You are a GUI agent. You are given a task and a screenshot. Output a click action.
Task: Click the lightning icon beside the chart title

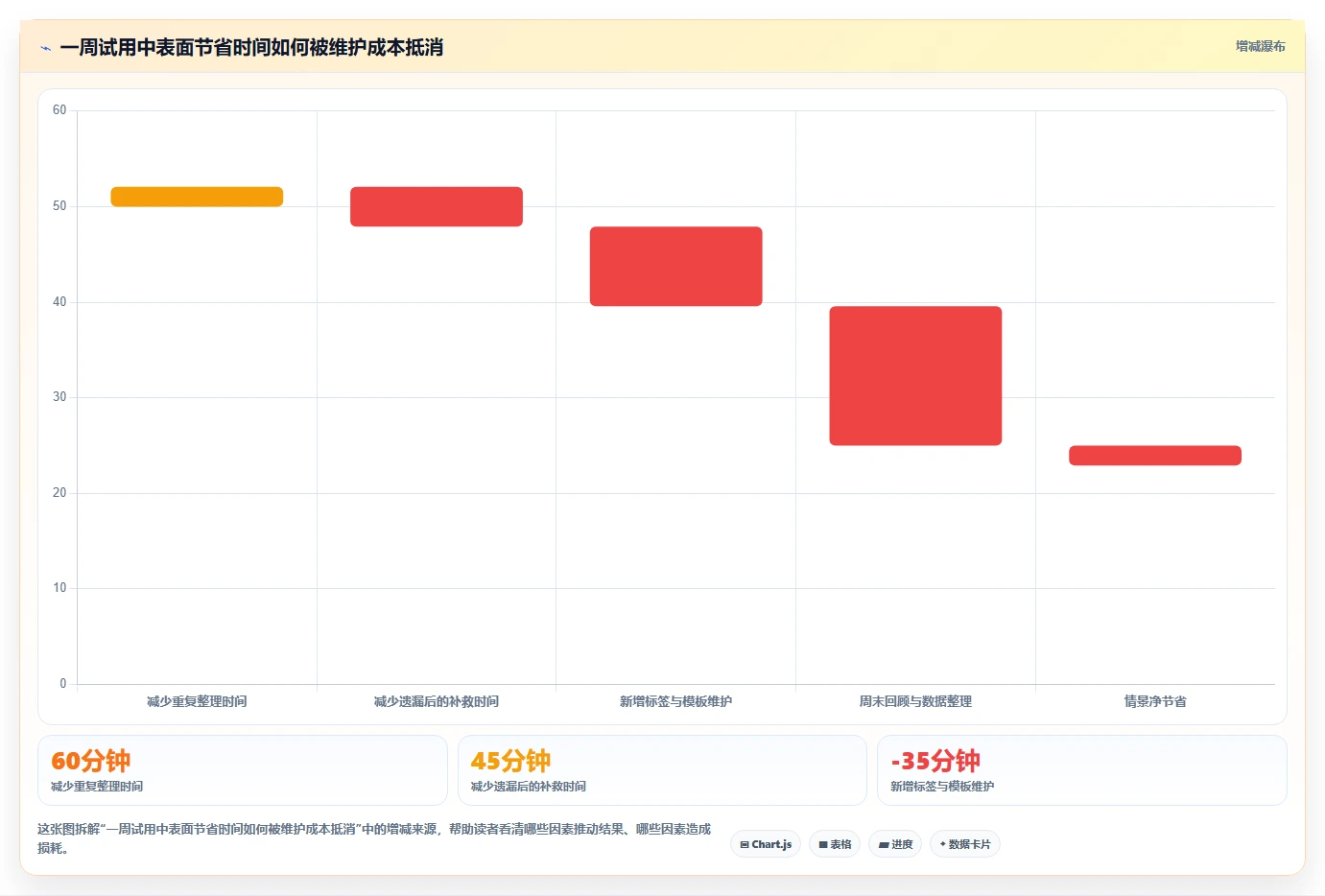point(45,48)
